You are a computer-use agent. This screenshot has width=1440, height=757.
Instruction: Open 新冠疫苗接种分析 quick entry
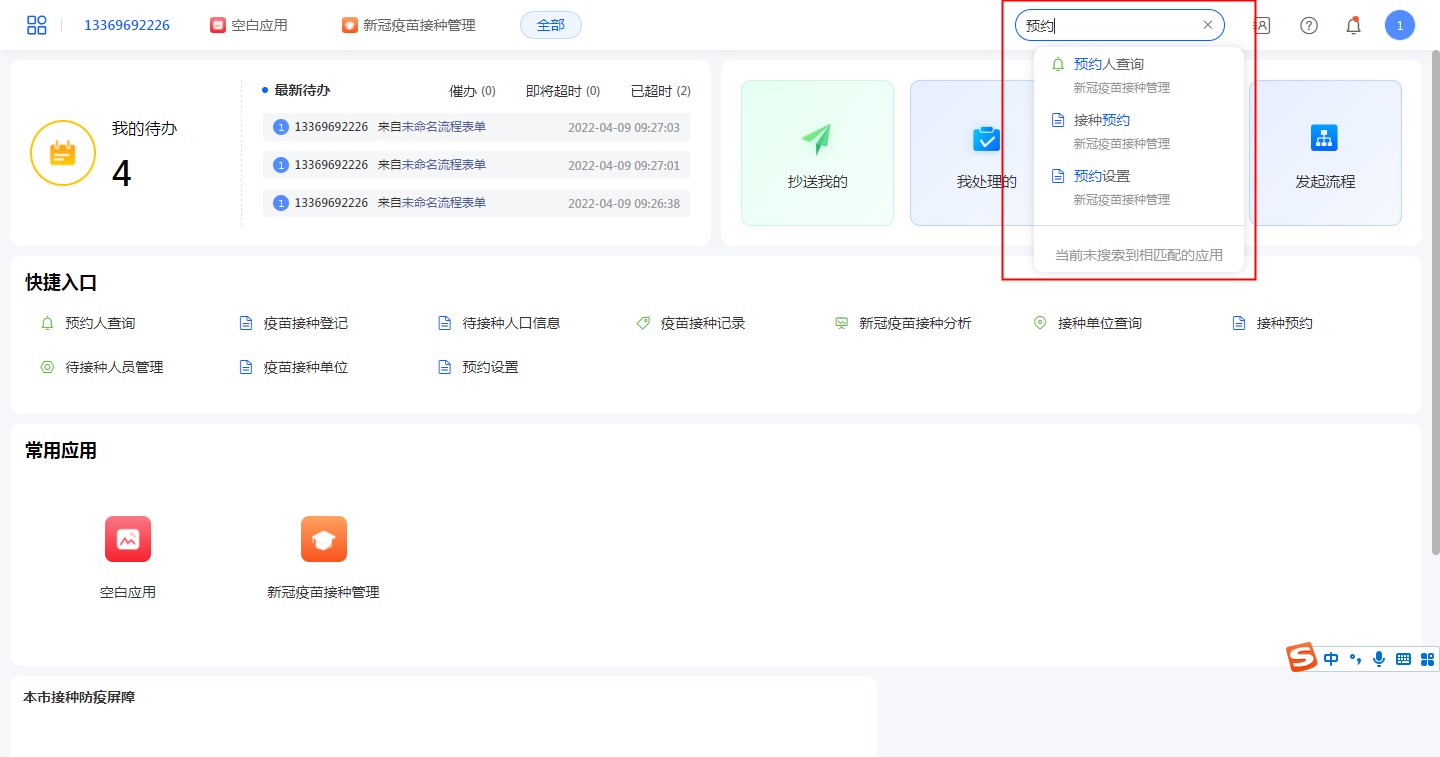pos(914,323)
